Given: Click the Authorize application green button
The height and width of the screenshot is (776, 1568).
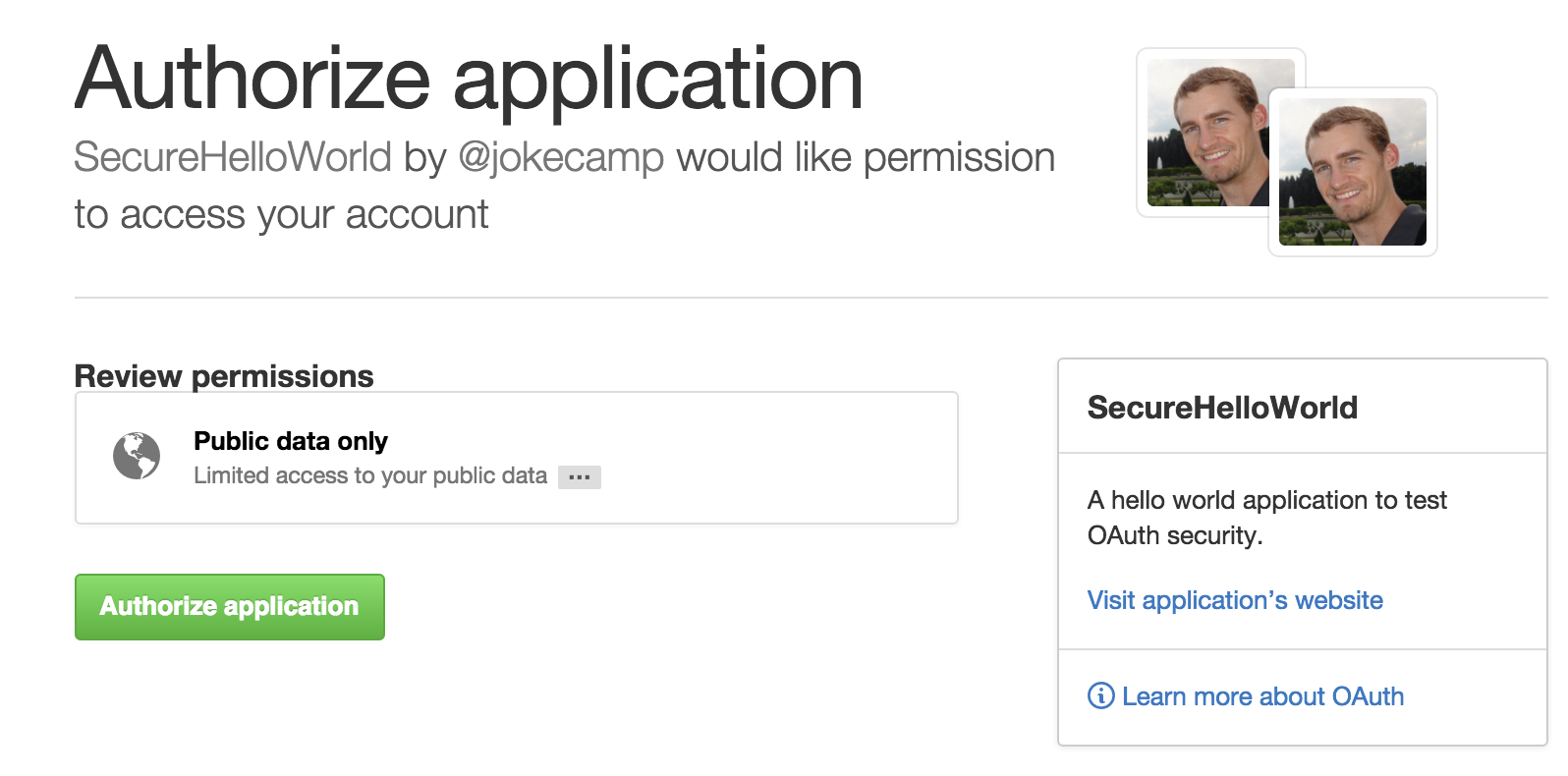Looking at the screenshot, I should coord(229,606).
